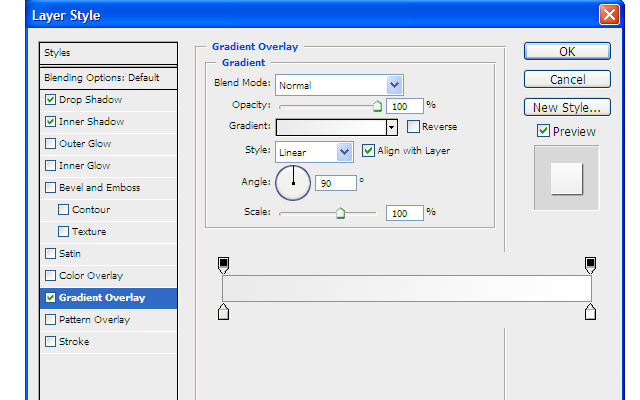
Task: Click the Angle dial control
Action: click(293, 183)
